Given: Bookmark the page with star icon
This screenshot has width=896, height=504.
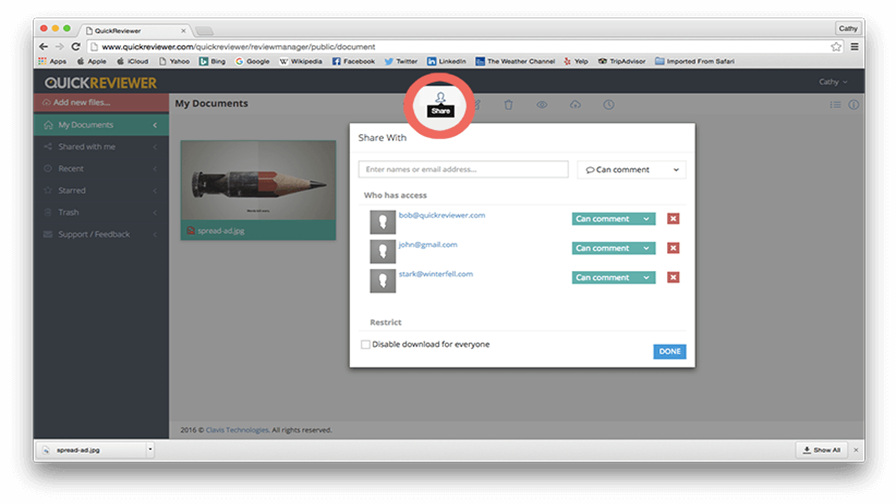Looking at the screenshot, I should pyautogui.click(x=836, y=47).
